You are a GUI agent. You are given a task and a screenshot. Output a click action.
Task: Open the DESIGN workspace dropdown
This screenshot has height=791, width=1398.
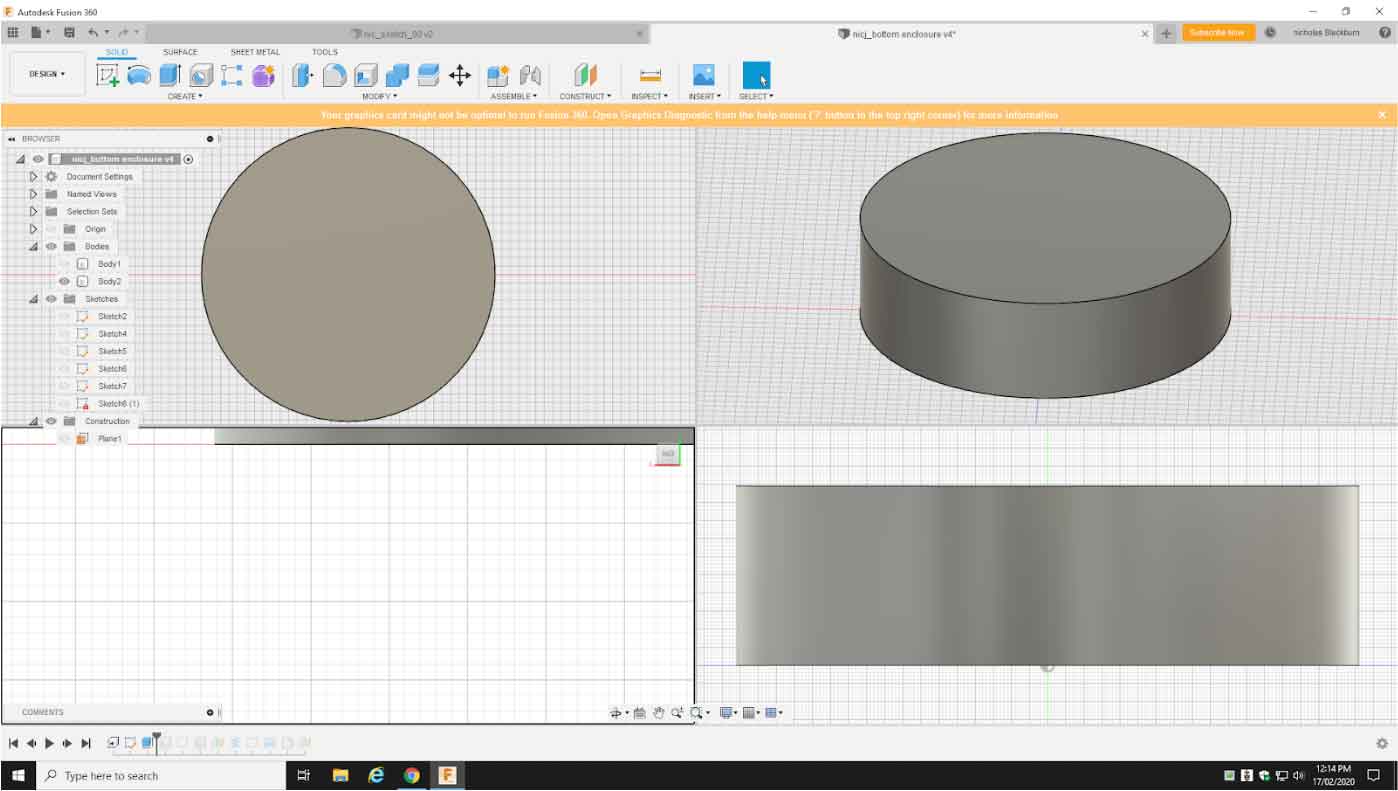click(47, 74)
